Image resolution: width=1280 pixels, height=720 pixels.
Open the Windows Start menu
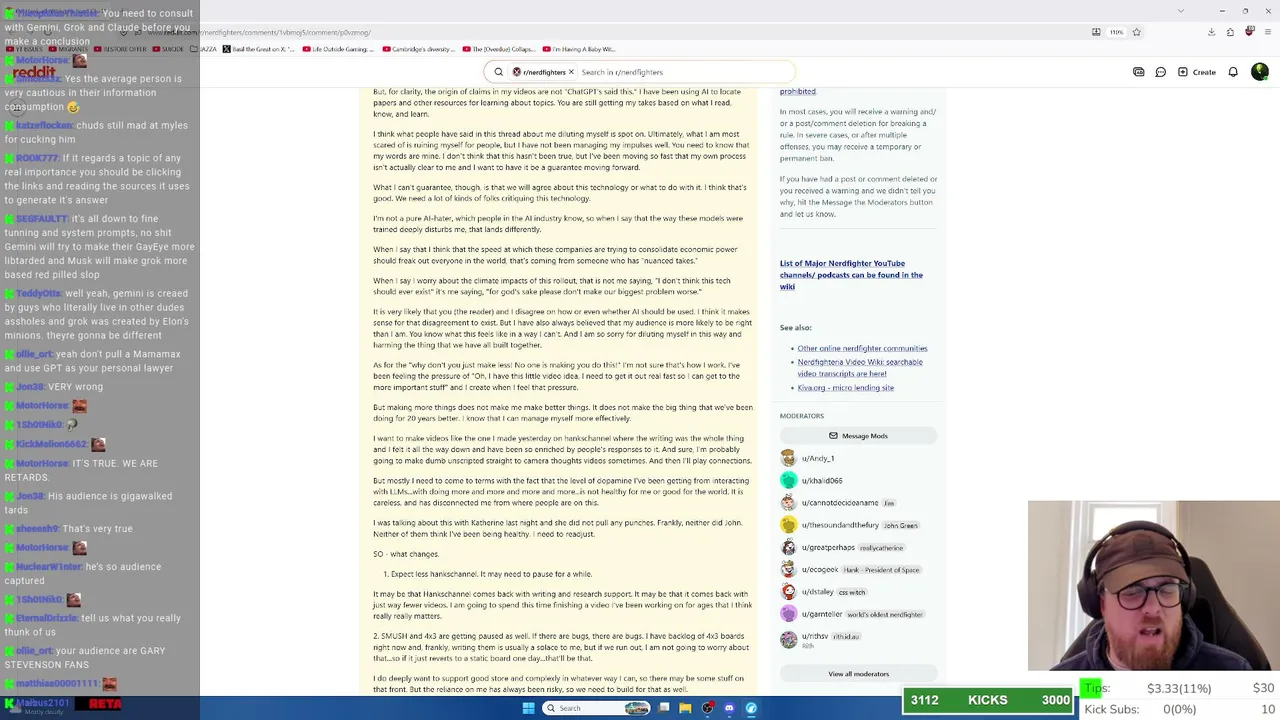(x=528, y=708)
